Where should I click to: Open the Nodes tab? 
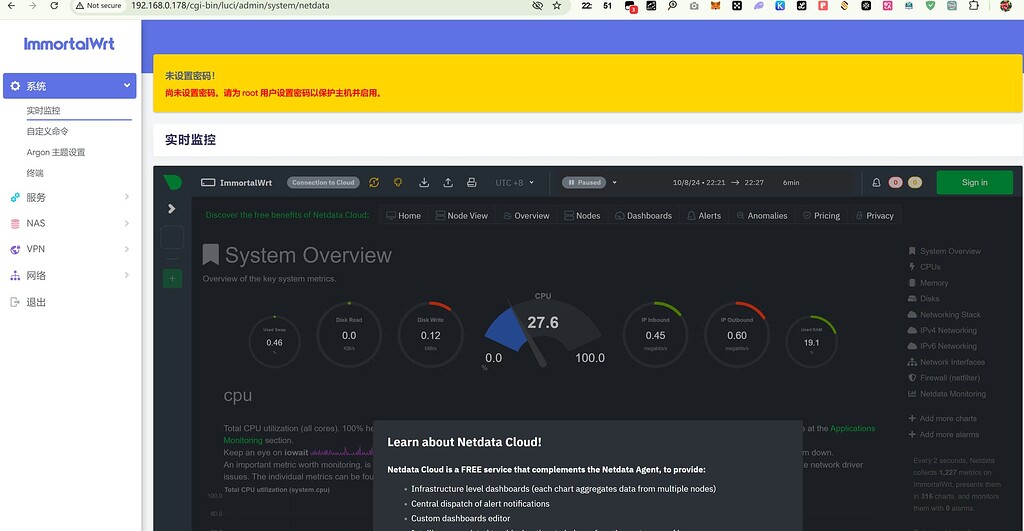(583, 216)
